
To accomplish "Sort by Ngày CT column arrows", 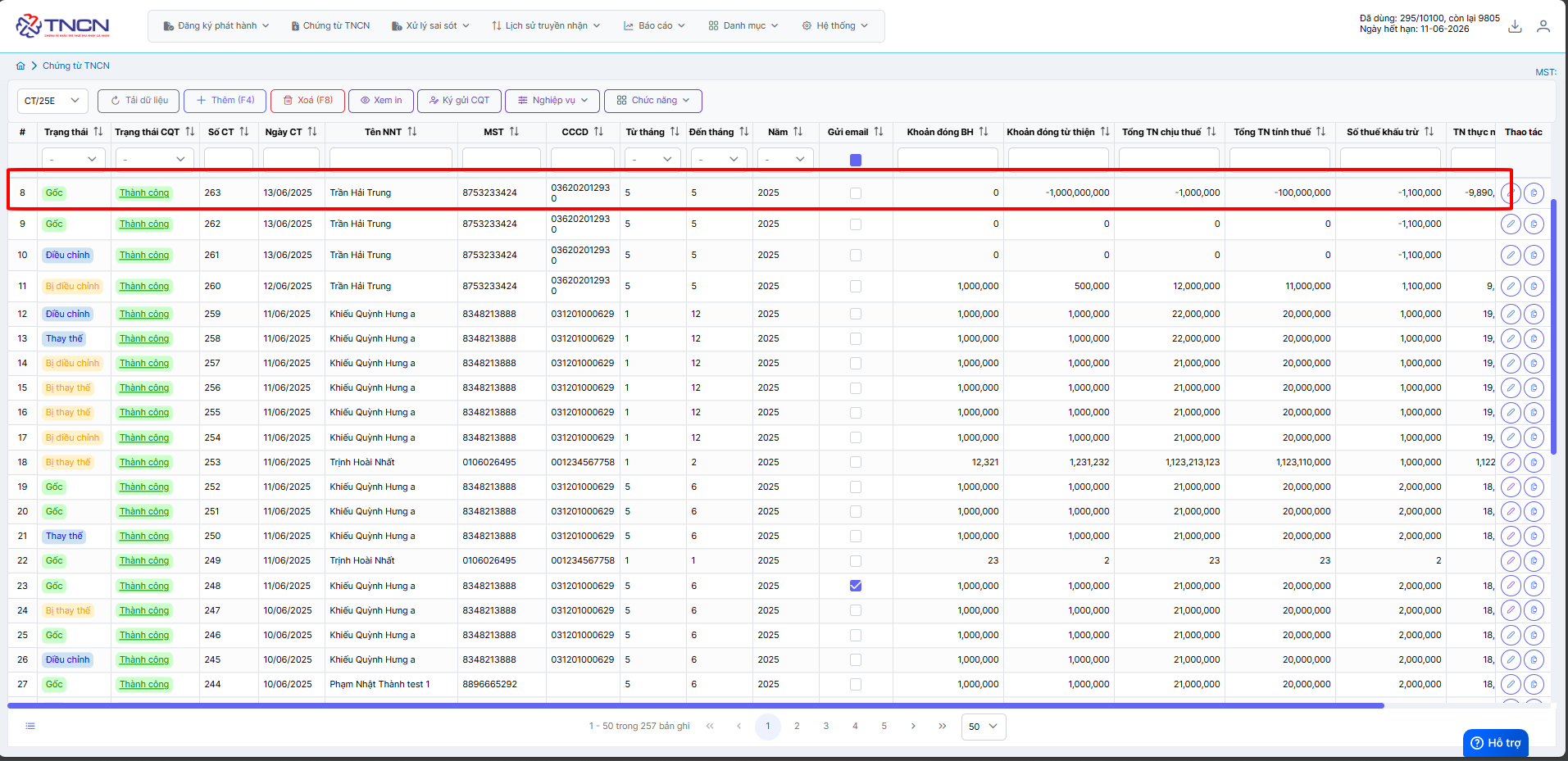I will tap(312, 132).
